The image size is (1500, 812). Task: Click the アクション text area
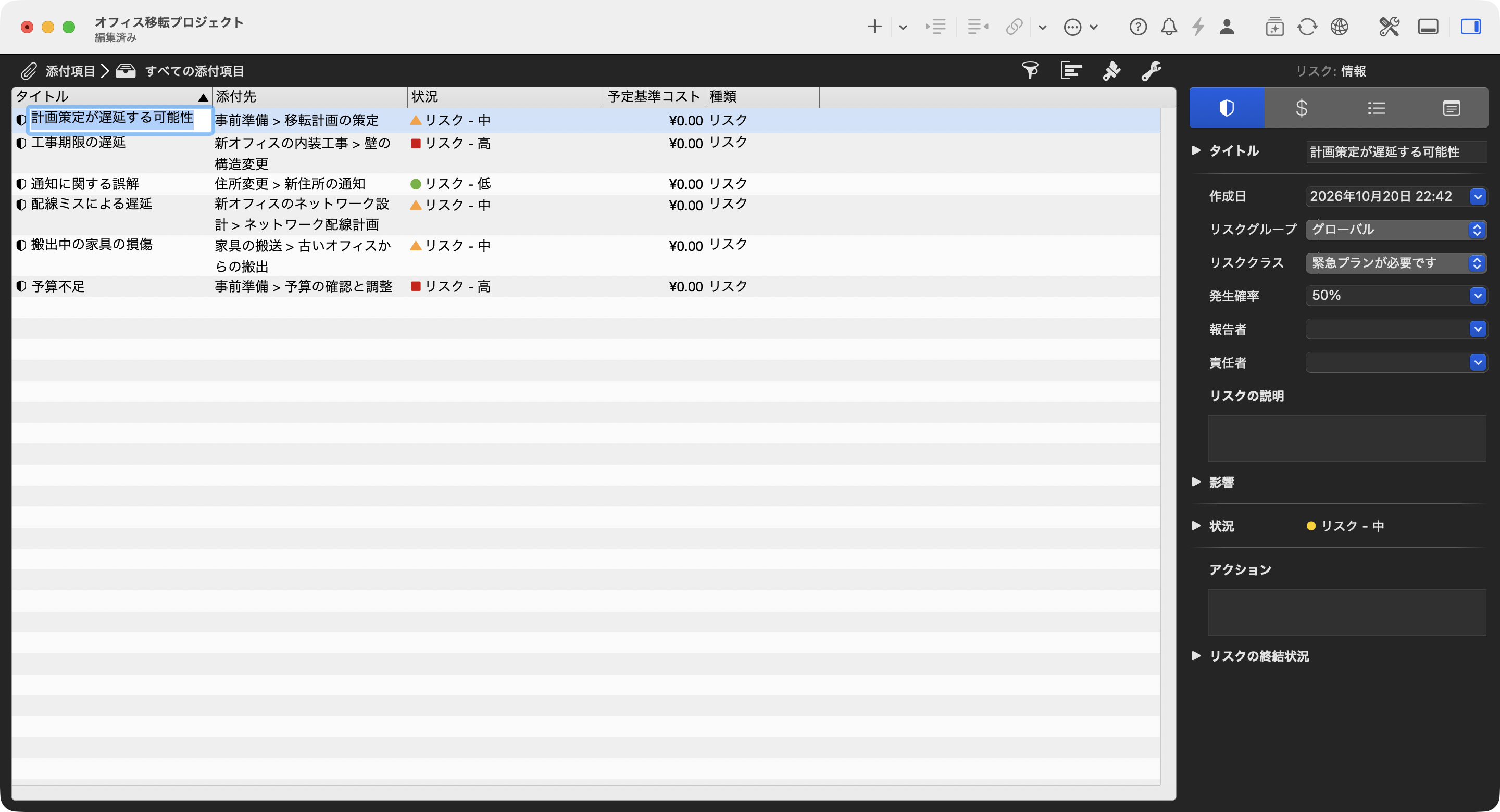pos(1347,612)
